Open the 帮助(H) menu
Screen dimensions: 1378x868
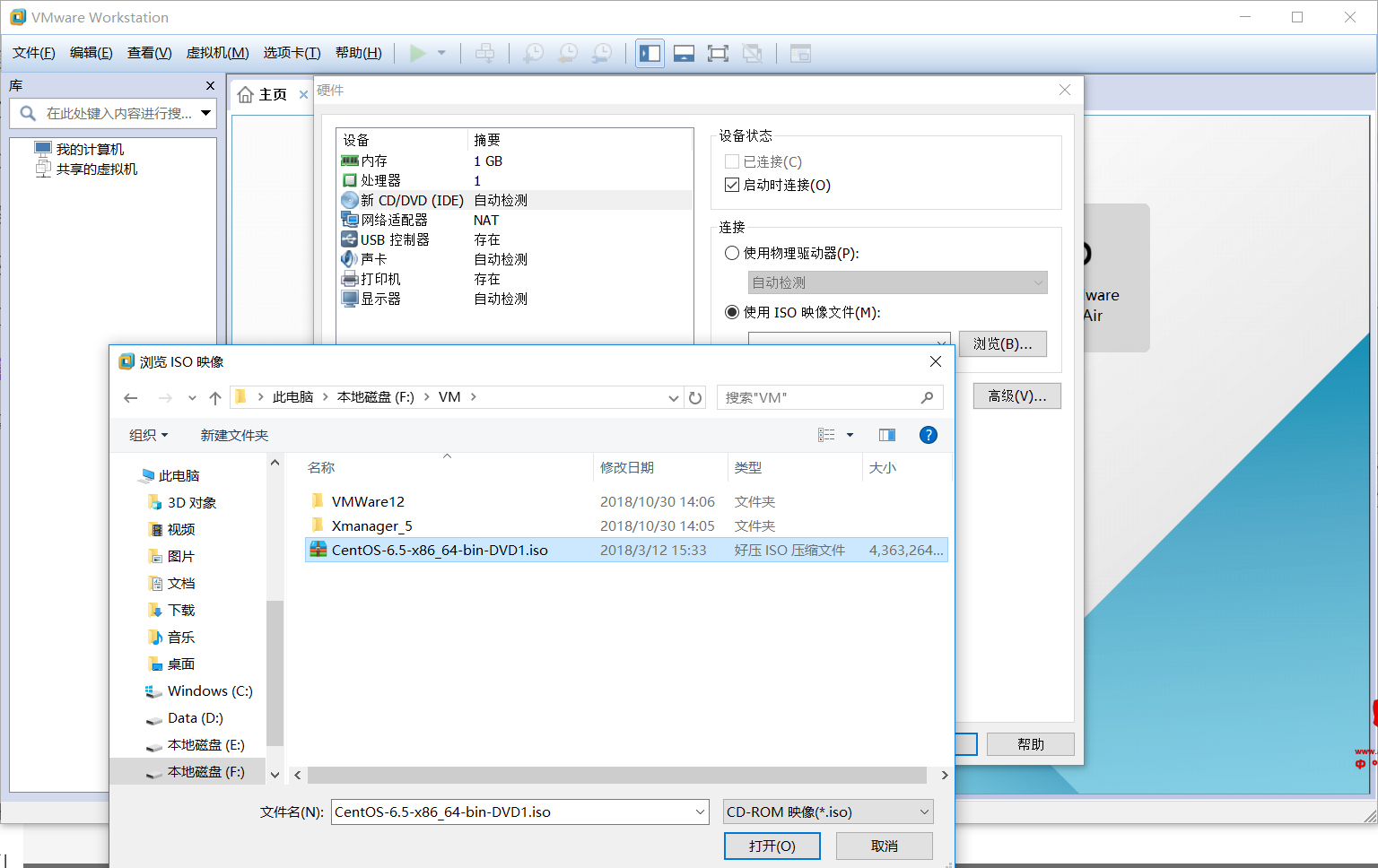pos(359,53)
